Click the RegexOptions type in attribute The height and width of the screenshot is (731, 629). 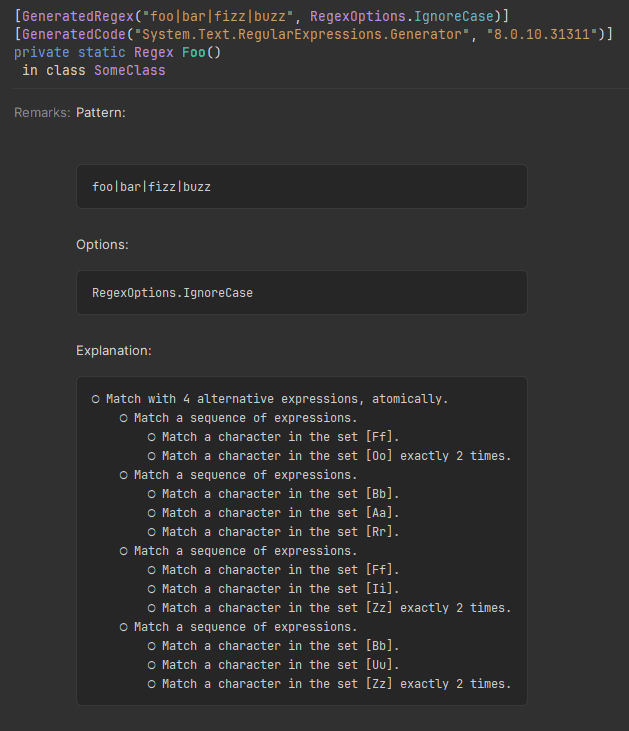(358, 16)
